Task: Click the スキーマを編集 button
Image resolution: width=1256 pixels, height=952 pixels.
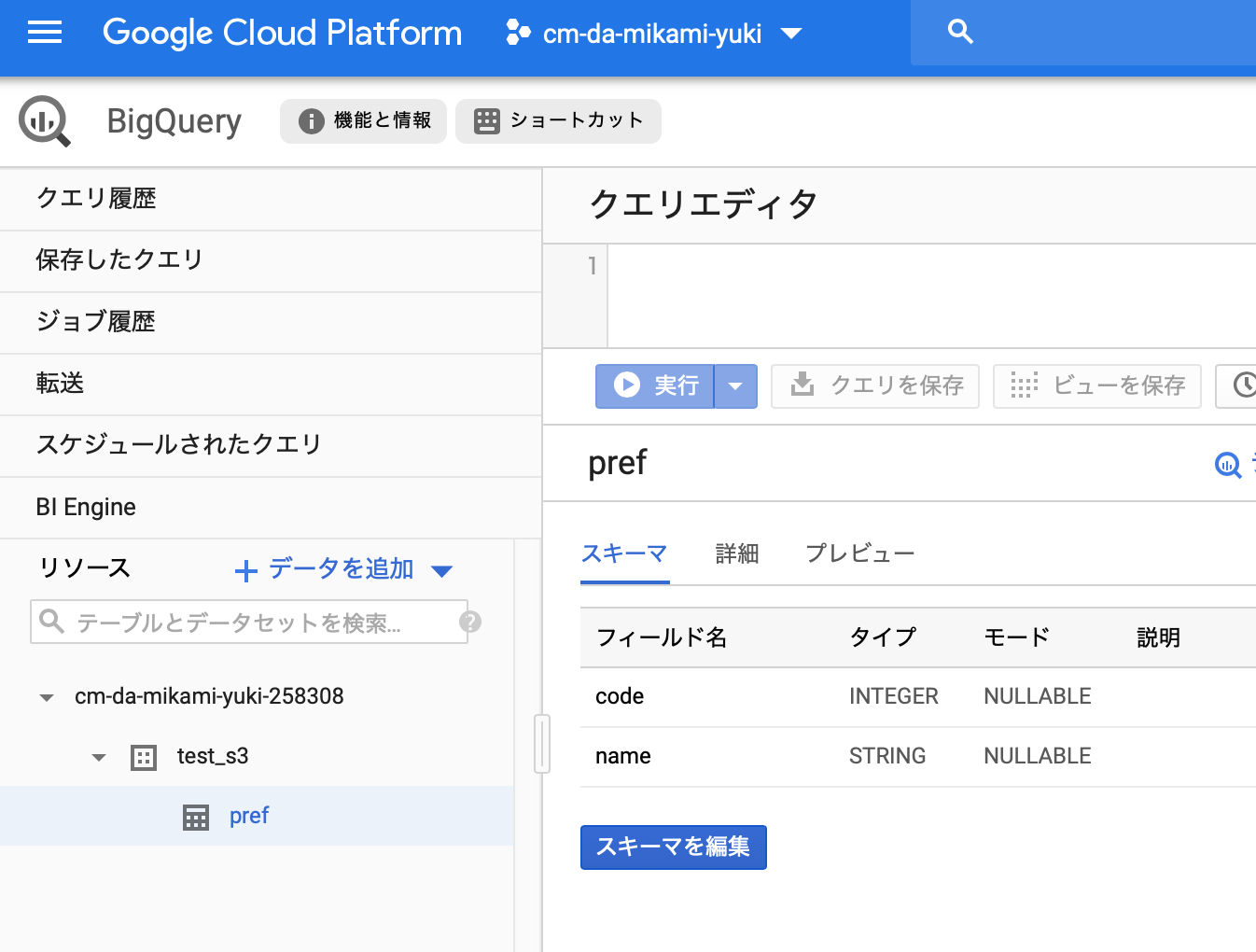Action: pyautogui.click(x=673, y=847)
